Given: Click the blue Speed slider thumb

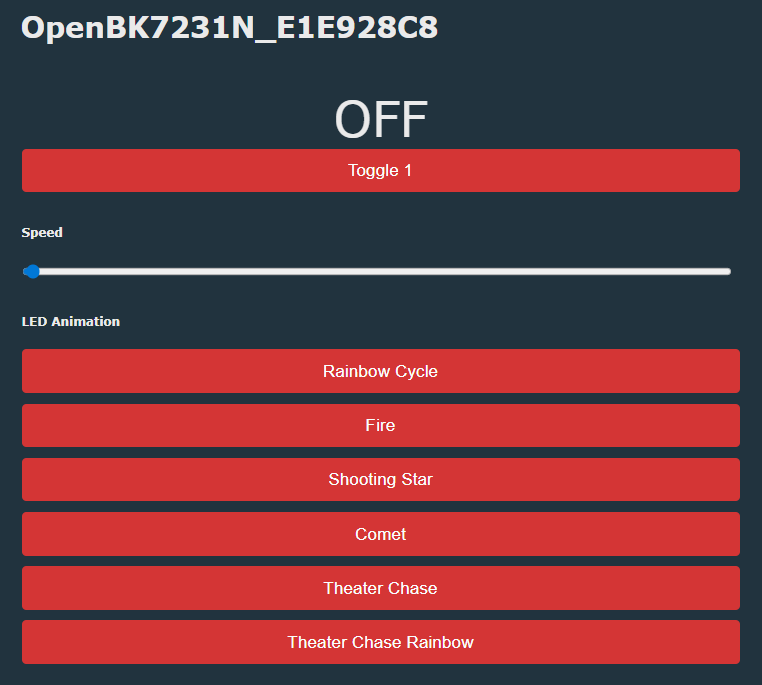Looking at the screenshot, I should [x=32, y=272].
